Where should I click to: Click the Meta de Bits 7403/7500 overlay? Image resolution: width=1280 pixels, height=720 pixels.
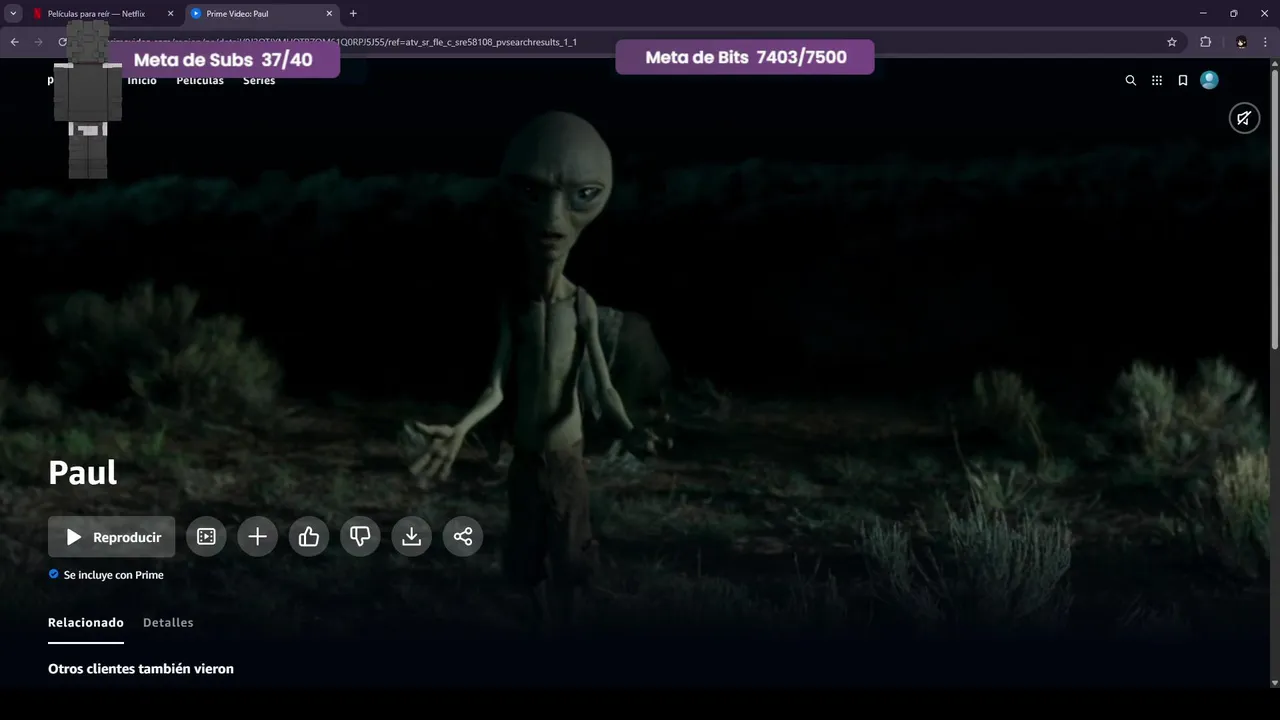[x=745, y=57]
